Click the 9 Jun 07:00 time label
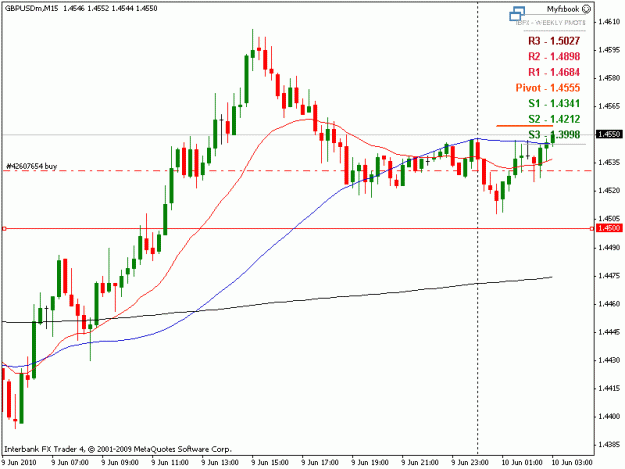This screenshot has width=625, height=469. pos(70,463)
